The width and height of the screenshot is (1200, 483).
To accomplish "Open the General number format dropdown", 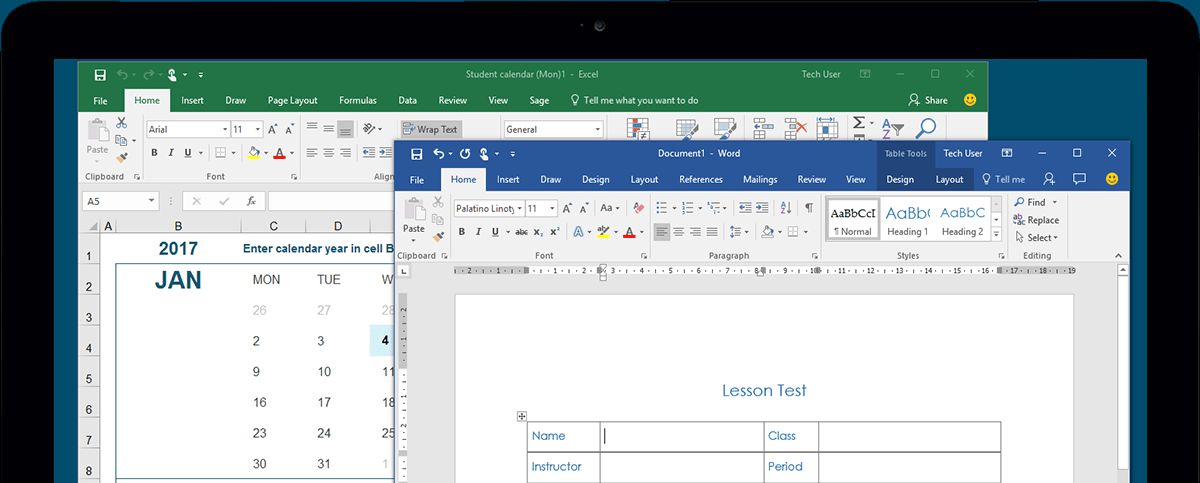I will [x=598, y=129].
